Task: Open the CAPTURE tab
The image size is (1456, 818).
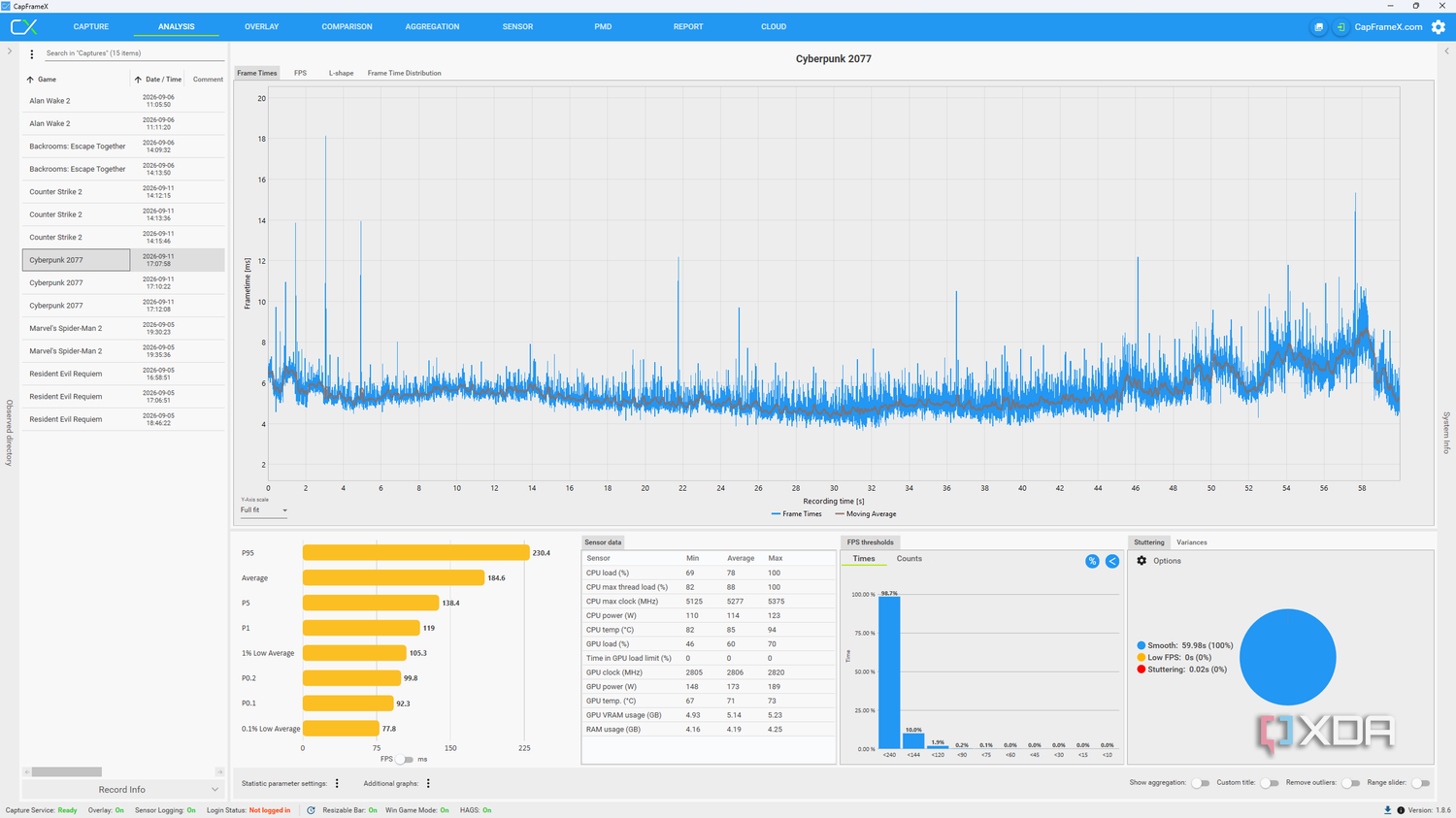Action: 91,27
